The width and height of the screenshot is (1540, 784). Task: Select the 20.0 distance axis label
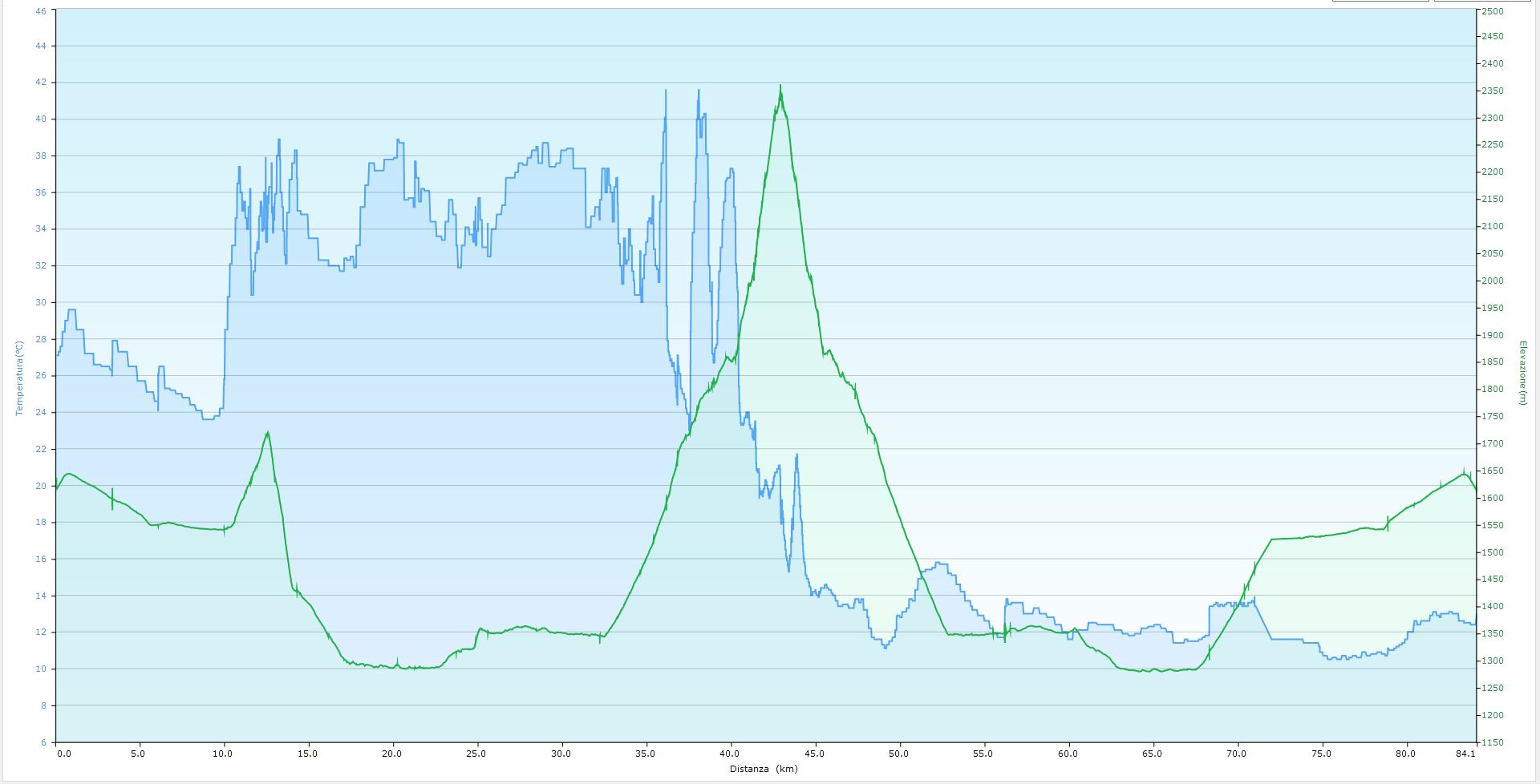[392, 754]
